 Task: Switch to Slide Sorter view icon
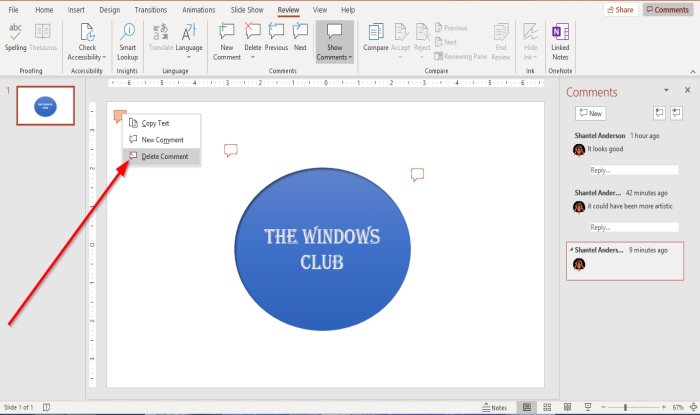549,408
